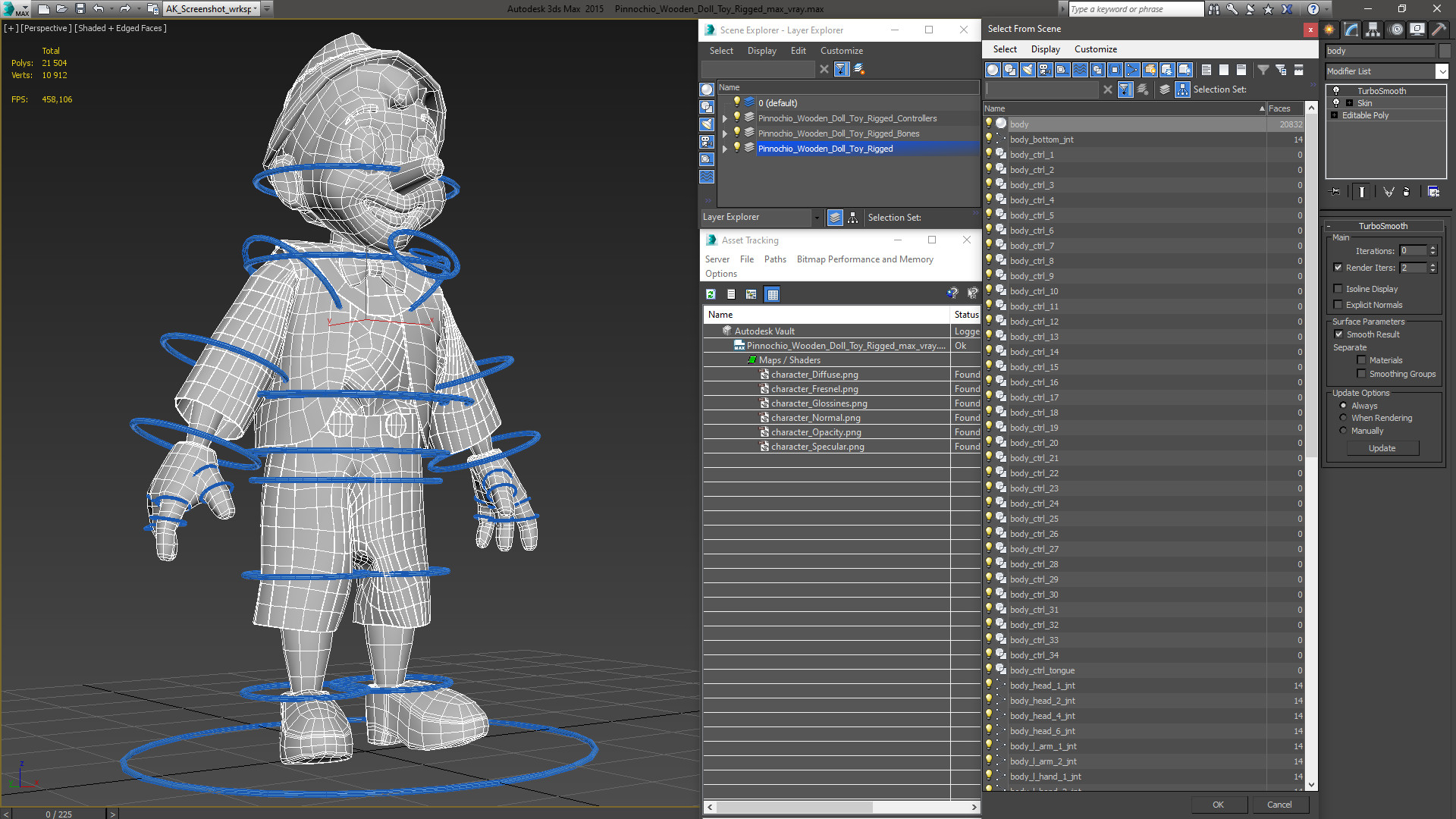1456x819 pixels.
Task: Click the Open File folder icon
Action: [x=62, y=9]
